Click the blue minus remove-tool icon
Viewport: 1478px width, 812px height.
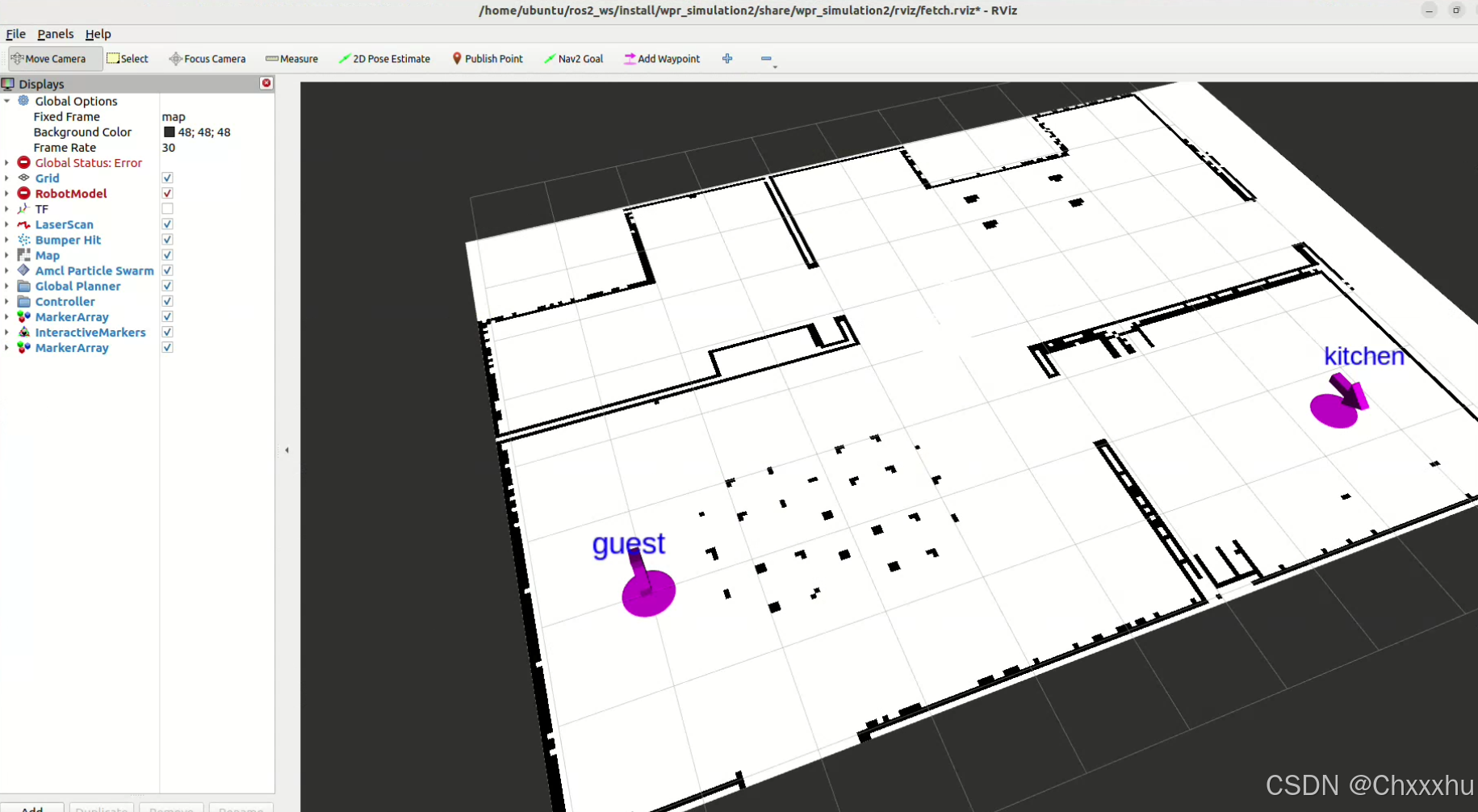tap(766, 59)
